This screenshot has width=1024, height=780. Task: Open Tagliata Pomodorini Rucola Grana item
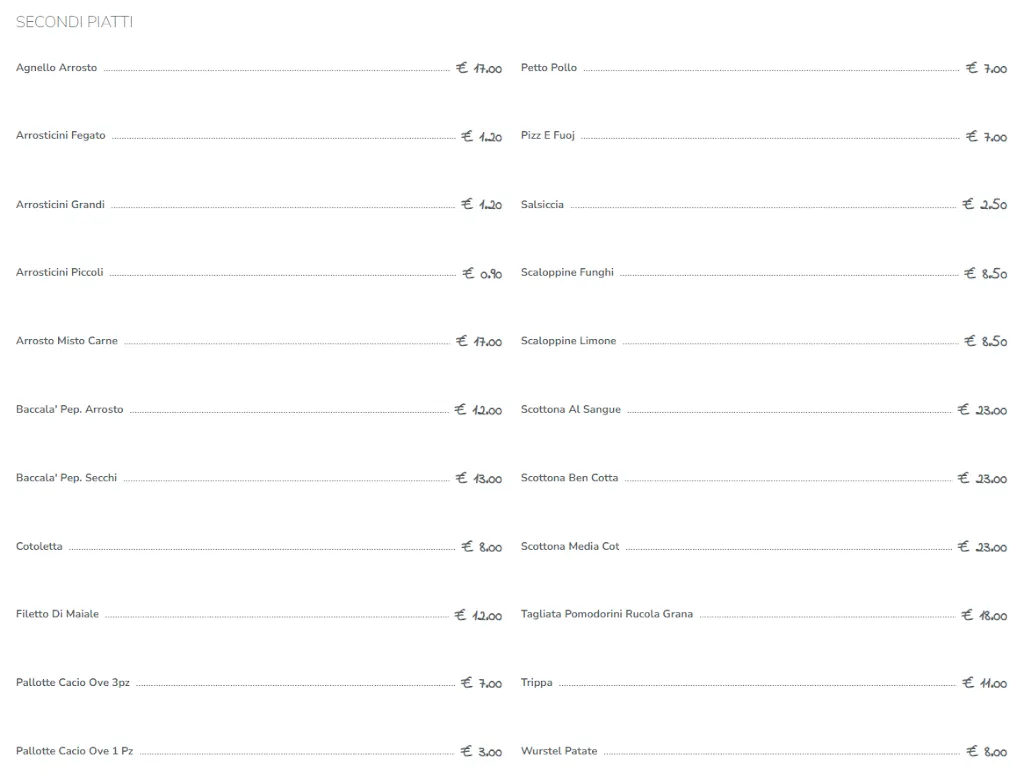point(607,614)
